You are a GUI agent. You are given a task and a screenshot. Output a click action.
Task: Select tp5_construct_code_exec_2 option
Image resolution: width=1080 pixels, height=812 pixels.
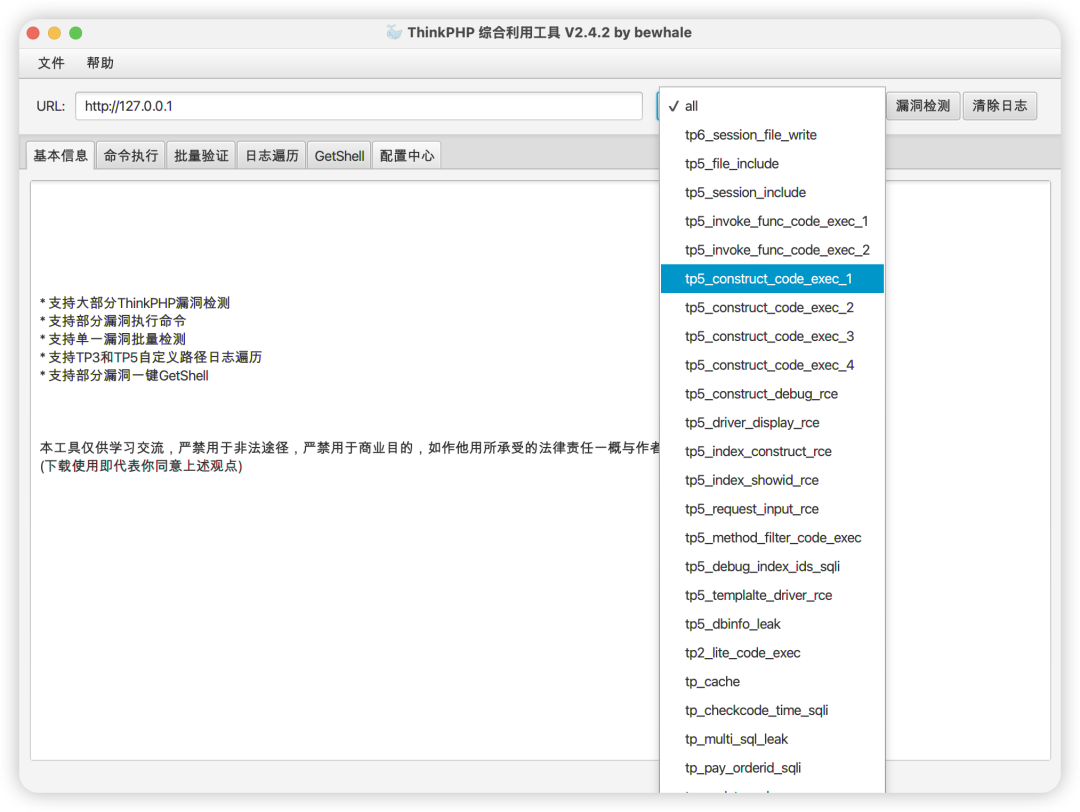(772, 308)
